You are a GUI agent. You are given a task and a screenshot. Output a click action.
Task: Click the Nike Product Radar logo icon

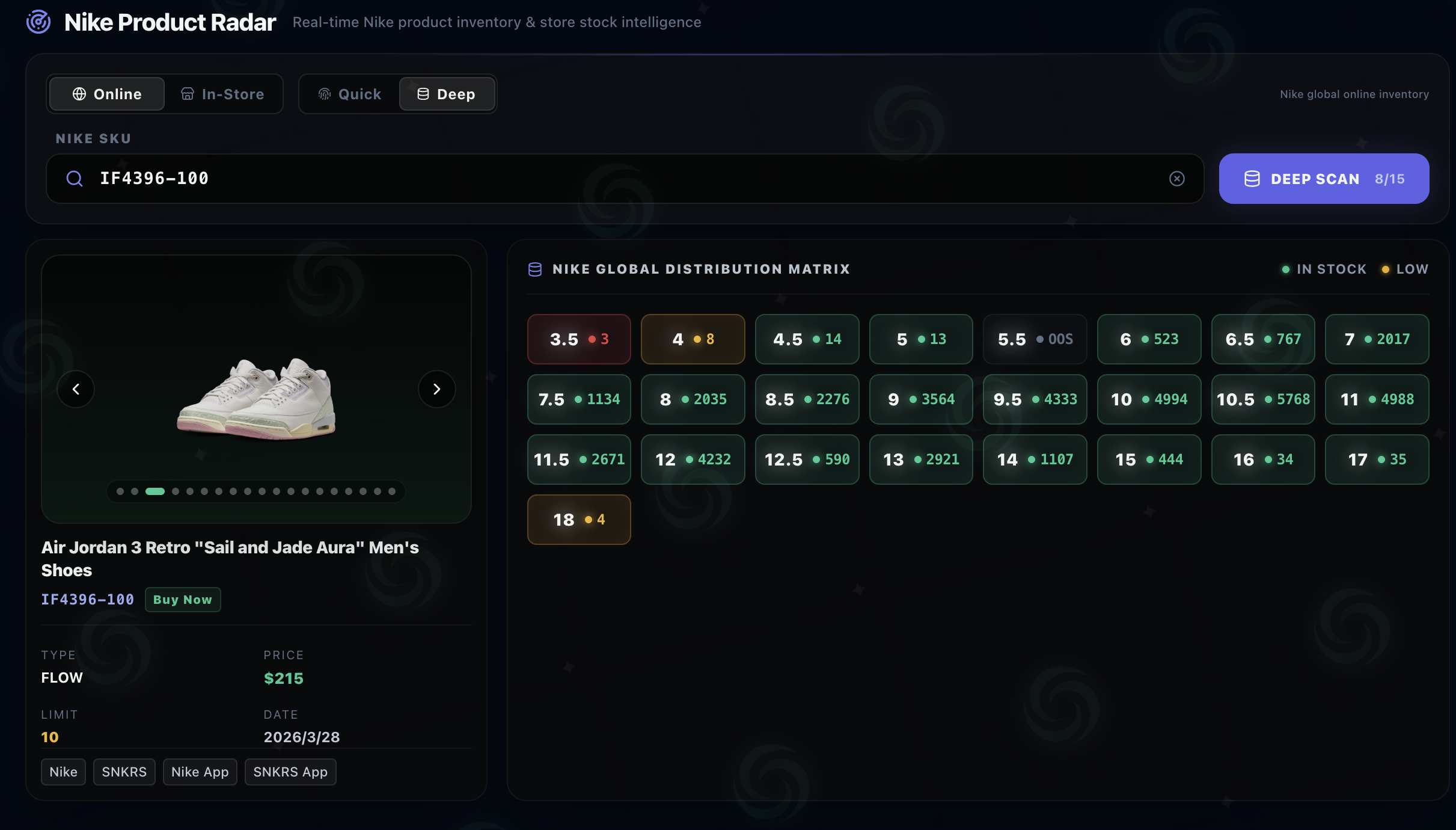38,22
